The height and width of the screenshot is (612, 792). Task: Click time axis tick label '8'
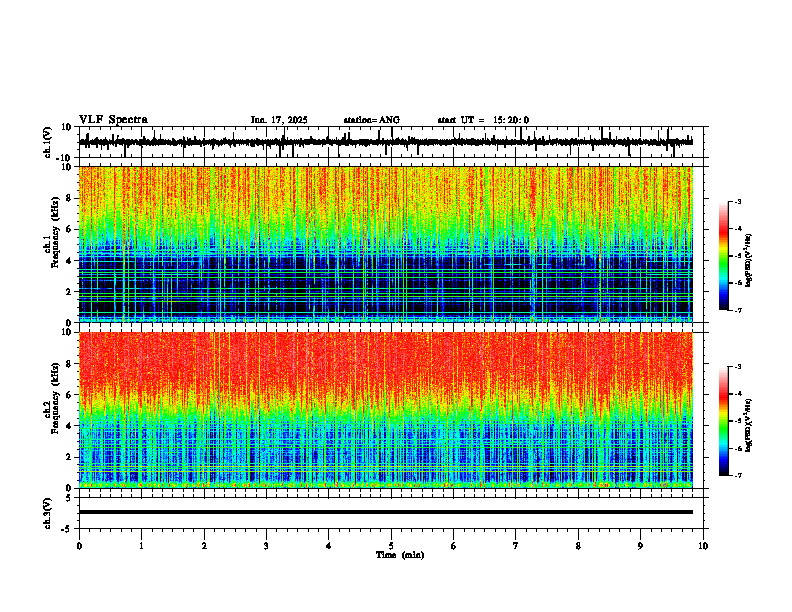click(578, 546)
